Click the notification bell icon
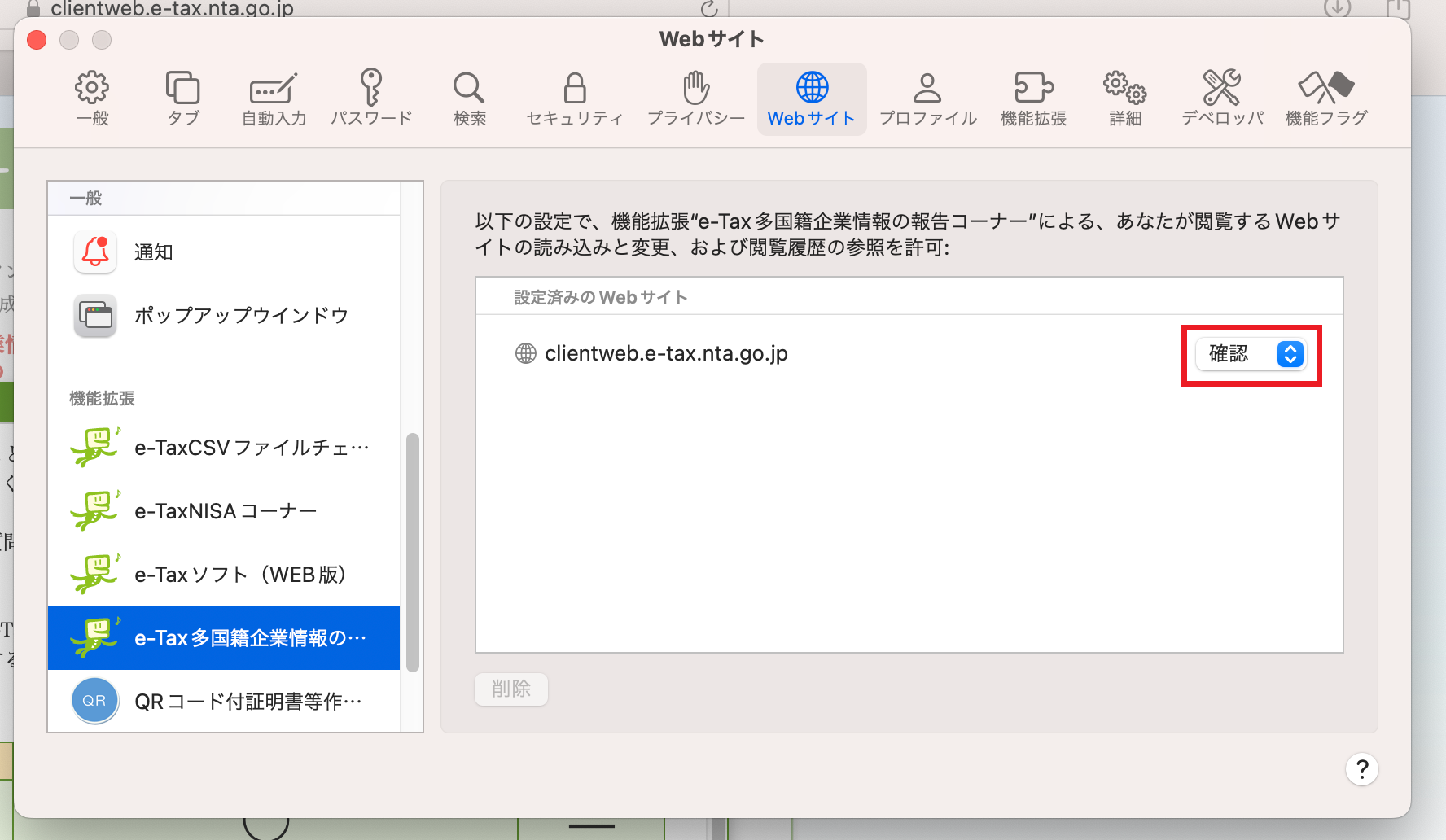The image size is (1446, 840). pyautogui.click(x=95, y=252)
